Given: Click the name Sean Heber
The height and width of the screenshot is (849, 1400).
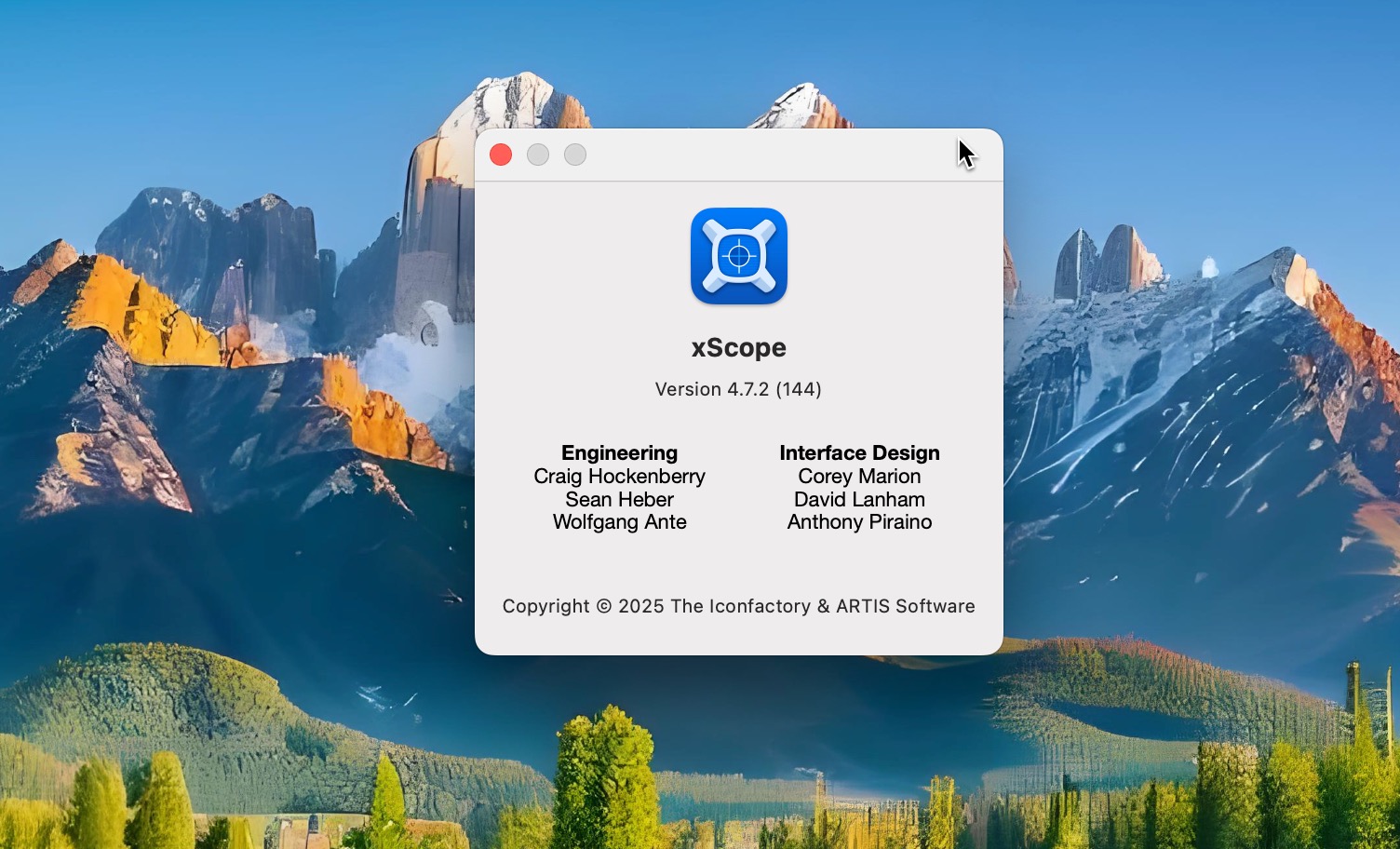Looking at the screenshot, I should (x=620, y=499).
